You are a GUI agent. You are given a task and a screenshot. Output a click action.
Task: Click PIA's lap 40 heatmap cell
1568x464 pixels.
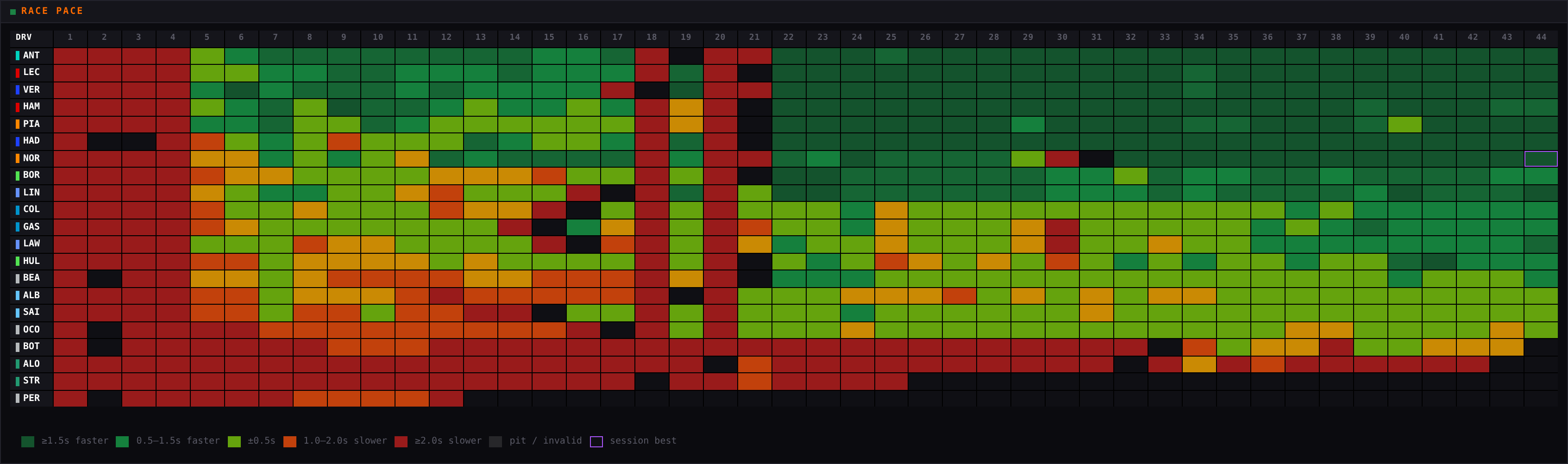pyautogui.click(x=1404, y=124)
